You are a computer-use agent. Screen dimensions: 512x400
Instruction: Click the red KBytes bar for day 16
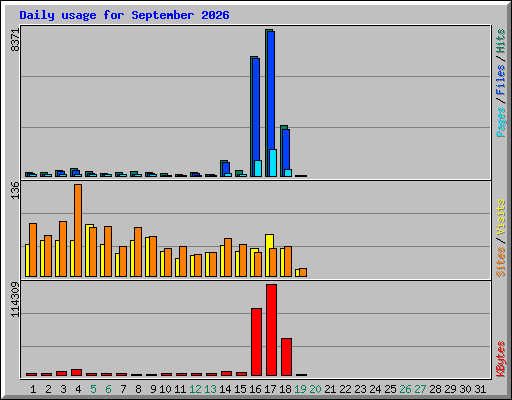pyautogui.click(x=256, y=342)
